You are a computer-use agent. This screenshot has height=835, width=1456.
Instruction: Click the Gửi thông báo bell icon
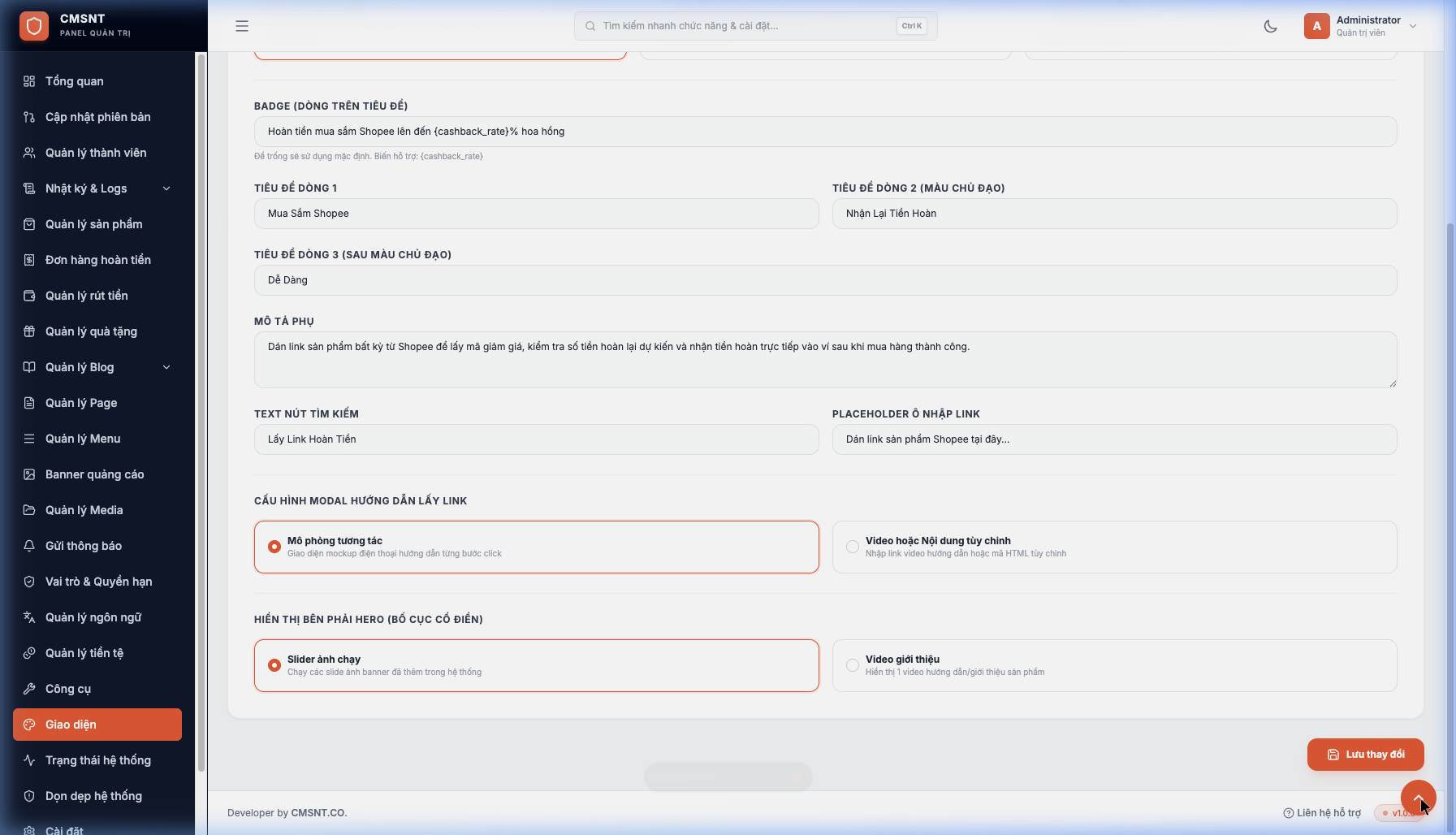coord(29,546)
